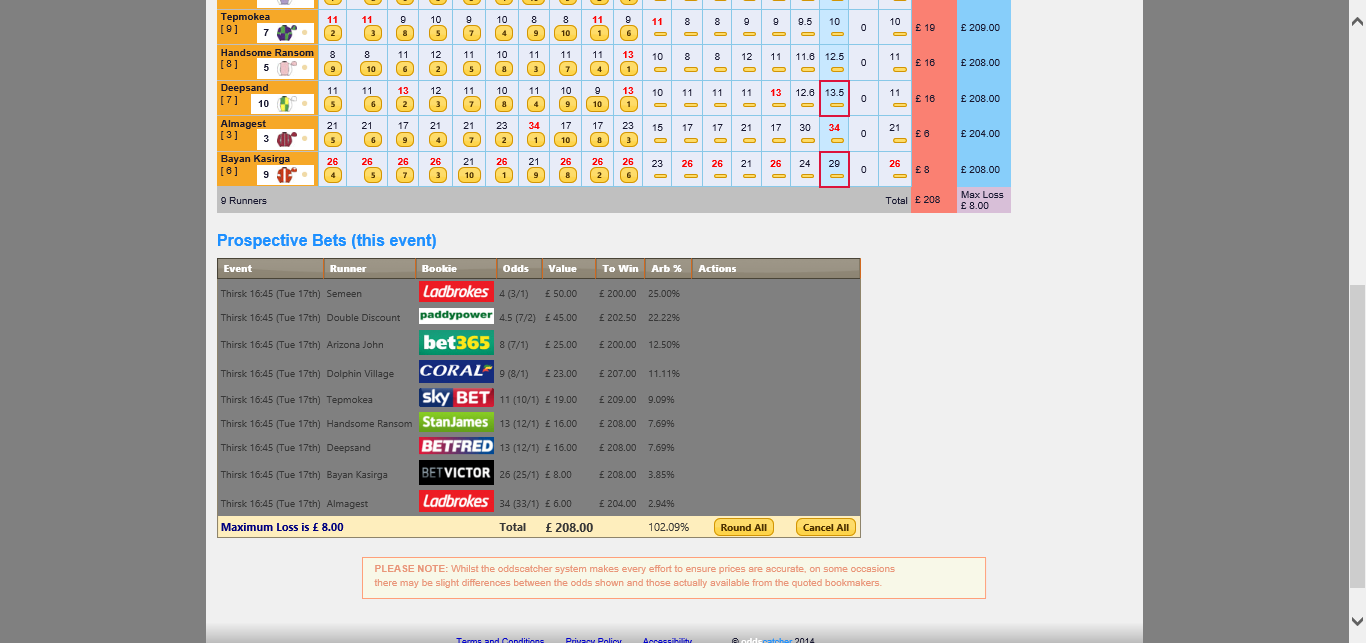
Task: Click rank badge 9 in Deepsand row
Action: tap(567, 104)
